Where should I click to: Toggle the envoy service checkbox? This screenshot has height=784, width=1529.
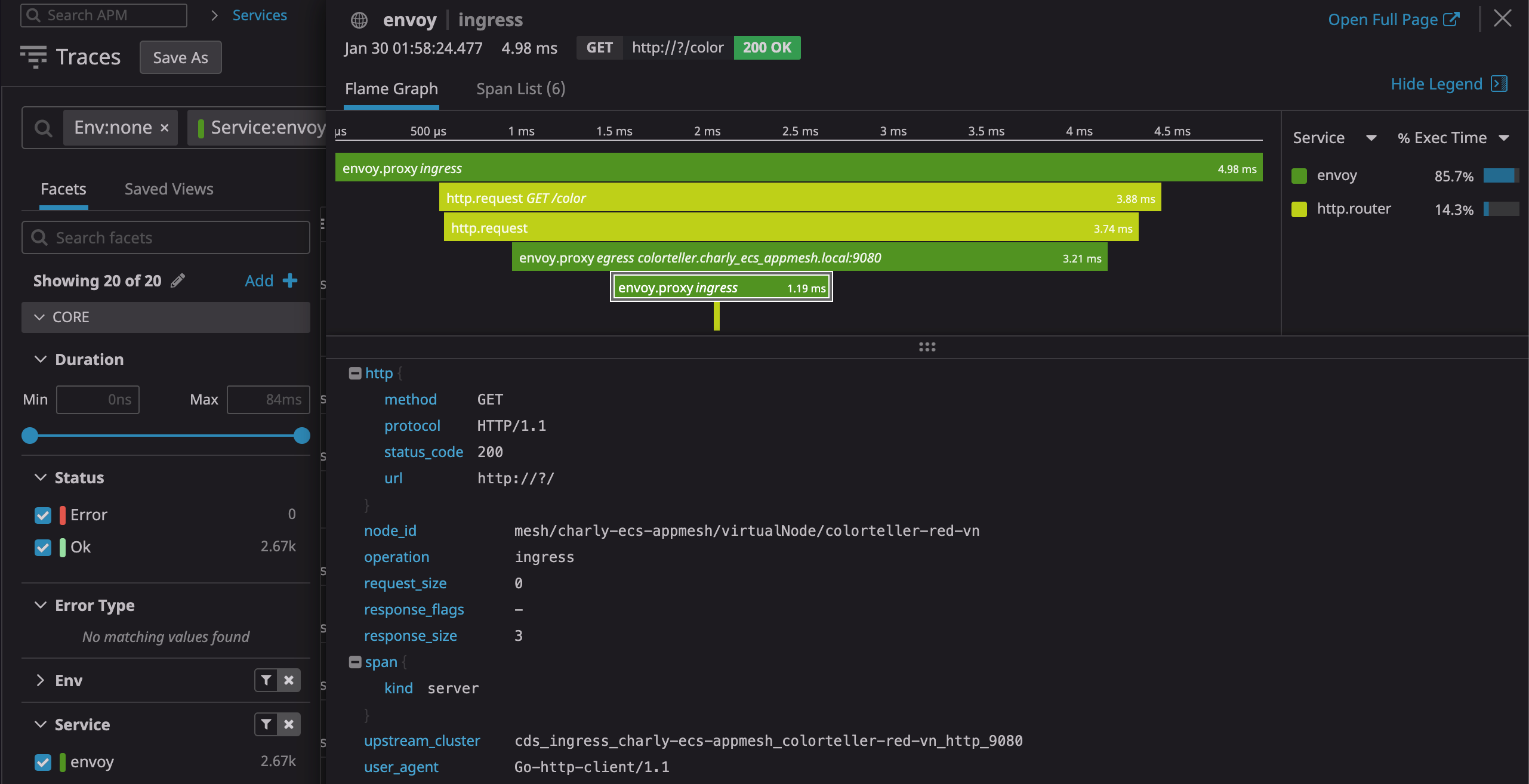point(43,762)
